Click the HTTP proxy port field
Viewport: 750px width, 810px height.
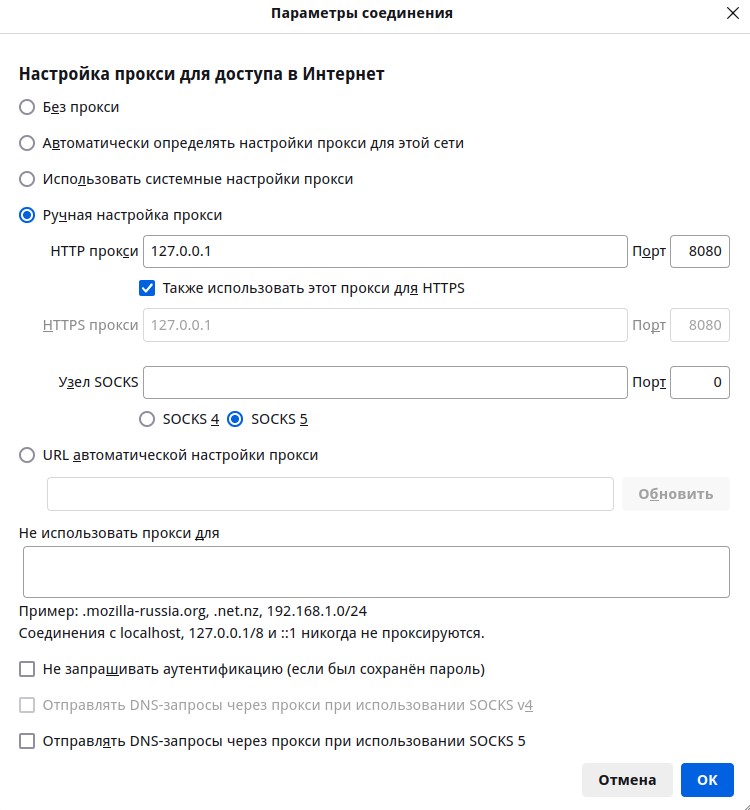click(x=699, y=252)
